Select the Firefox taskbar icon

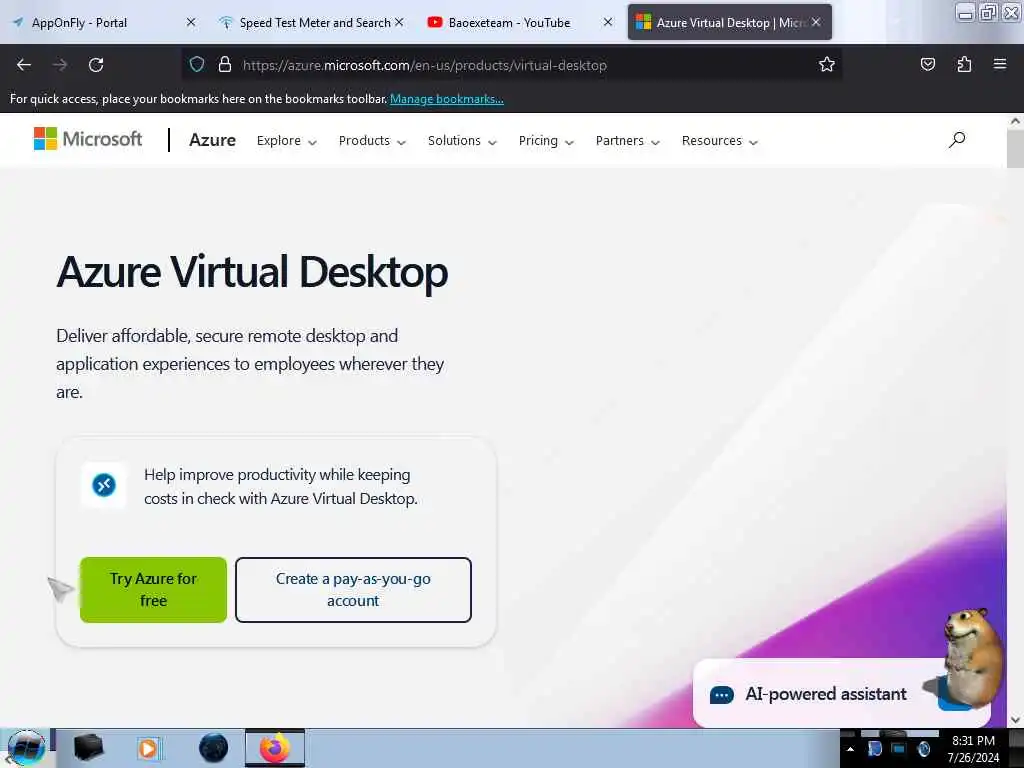click(275, 748)
